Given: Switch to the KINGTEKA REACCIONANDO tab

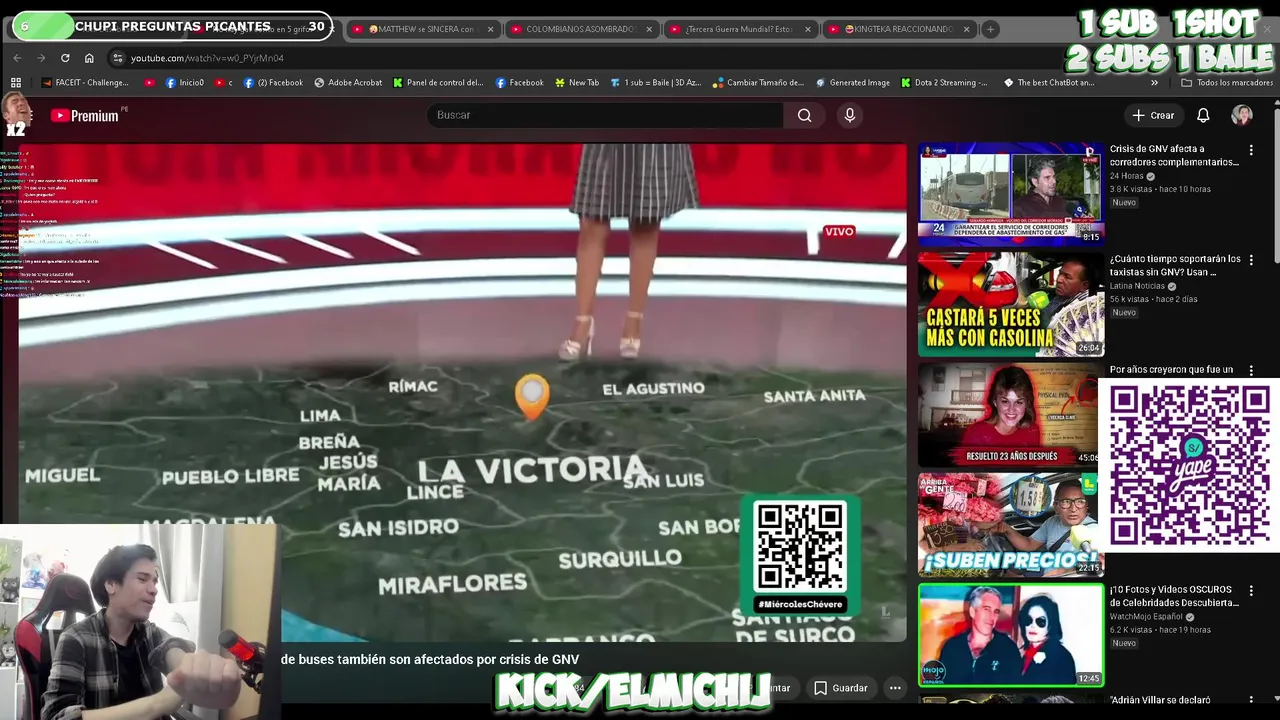Looking at the screenshot, I should click(x=899, y=29).
